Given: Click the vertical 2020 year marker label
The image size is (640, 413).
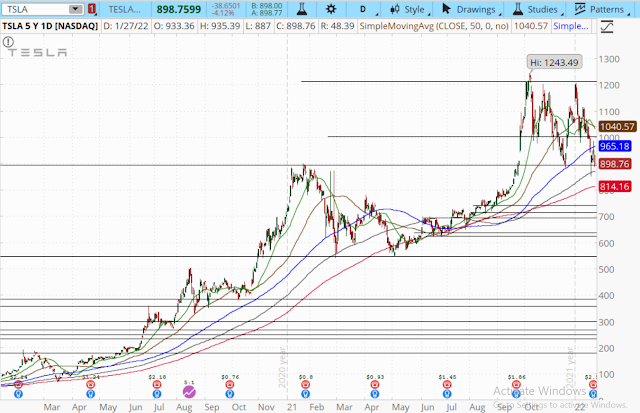Looking at the screenshot, I should coord(282,367).
